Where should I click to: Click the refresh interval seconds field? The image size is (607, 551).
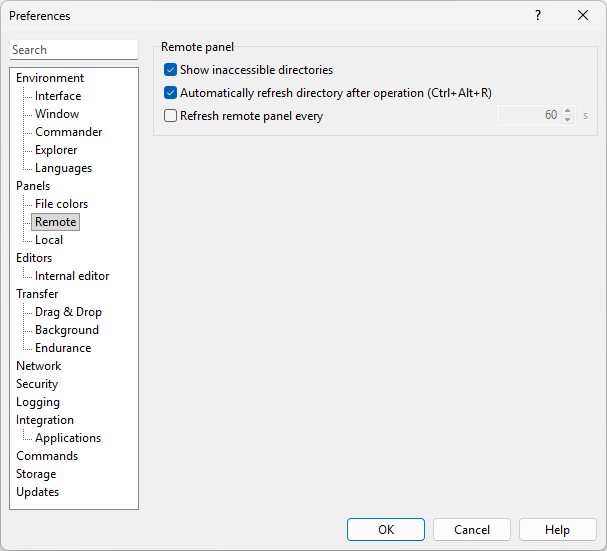[530, 116]
